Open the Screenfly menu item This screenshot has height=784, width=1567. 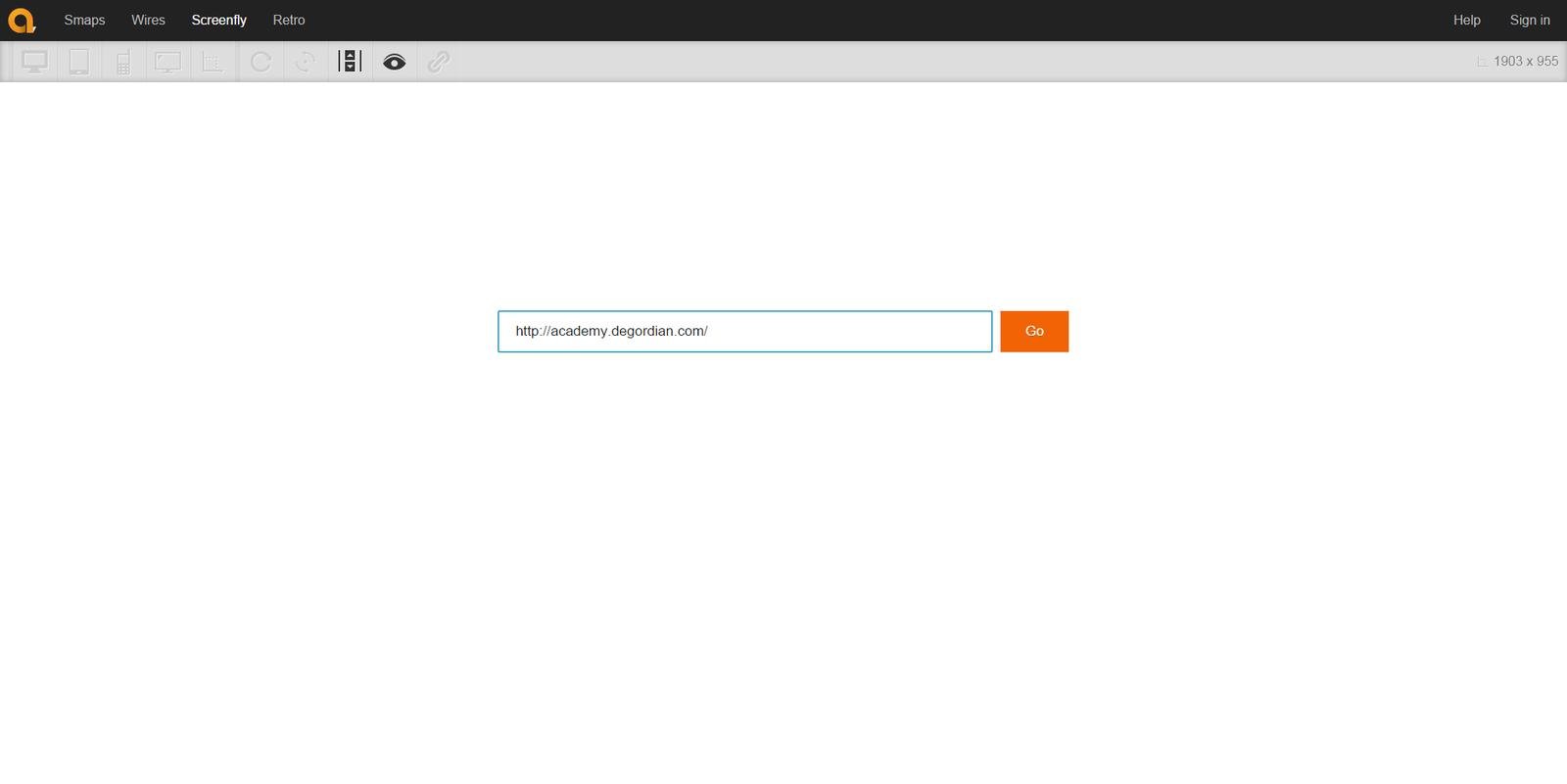click(x=219, y=20)
